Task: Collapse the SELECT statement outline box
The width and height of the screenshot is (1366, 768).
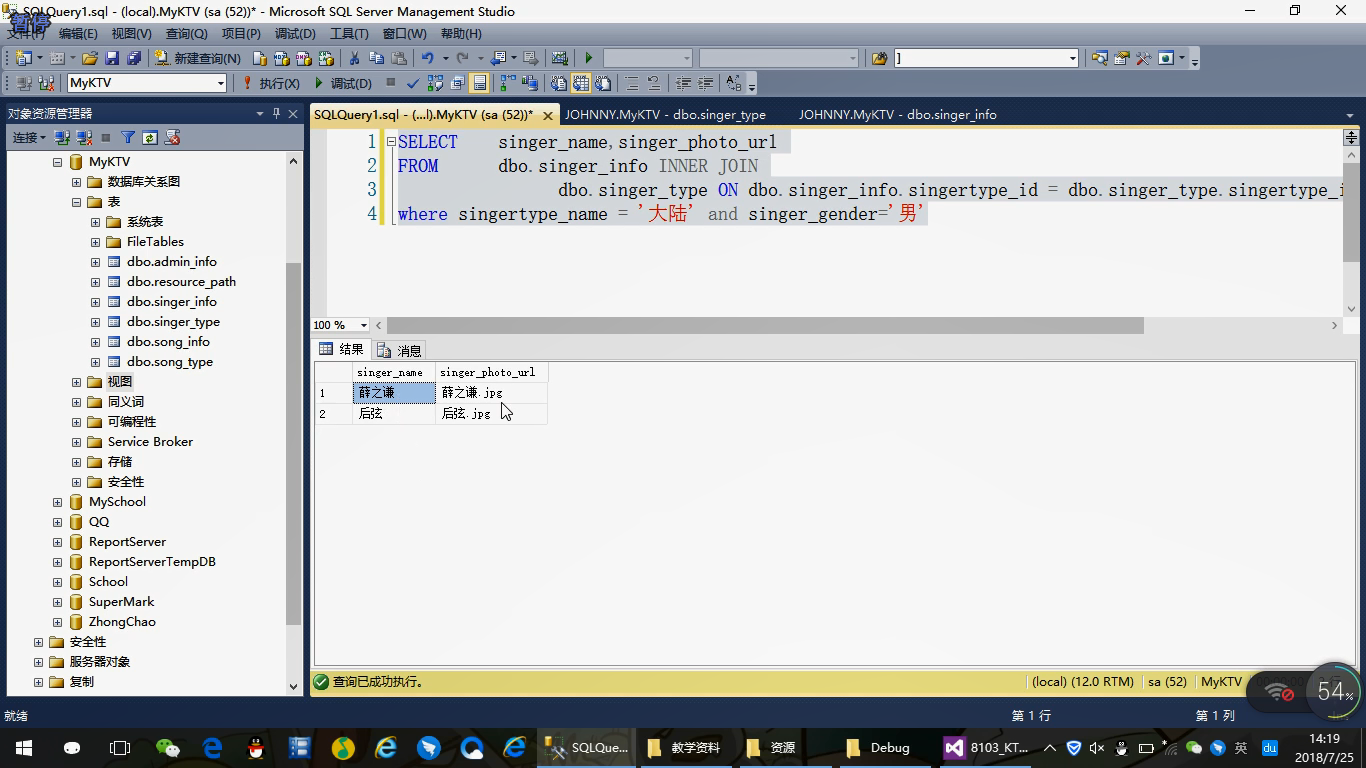Action: point(391,142)
